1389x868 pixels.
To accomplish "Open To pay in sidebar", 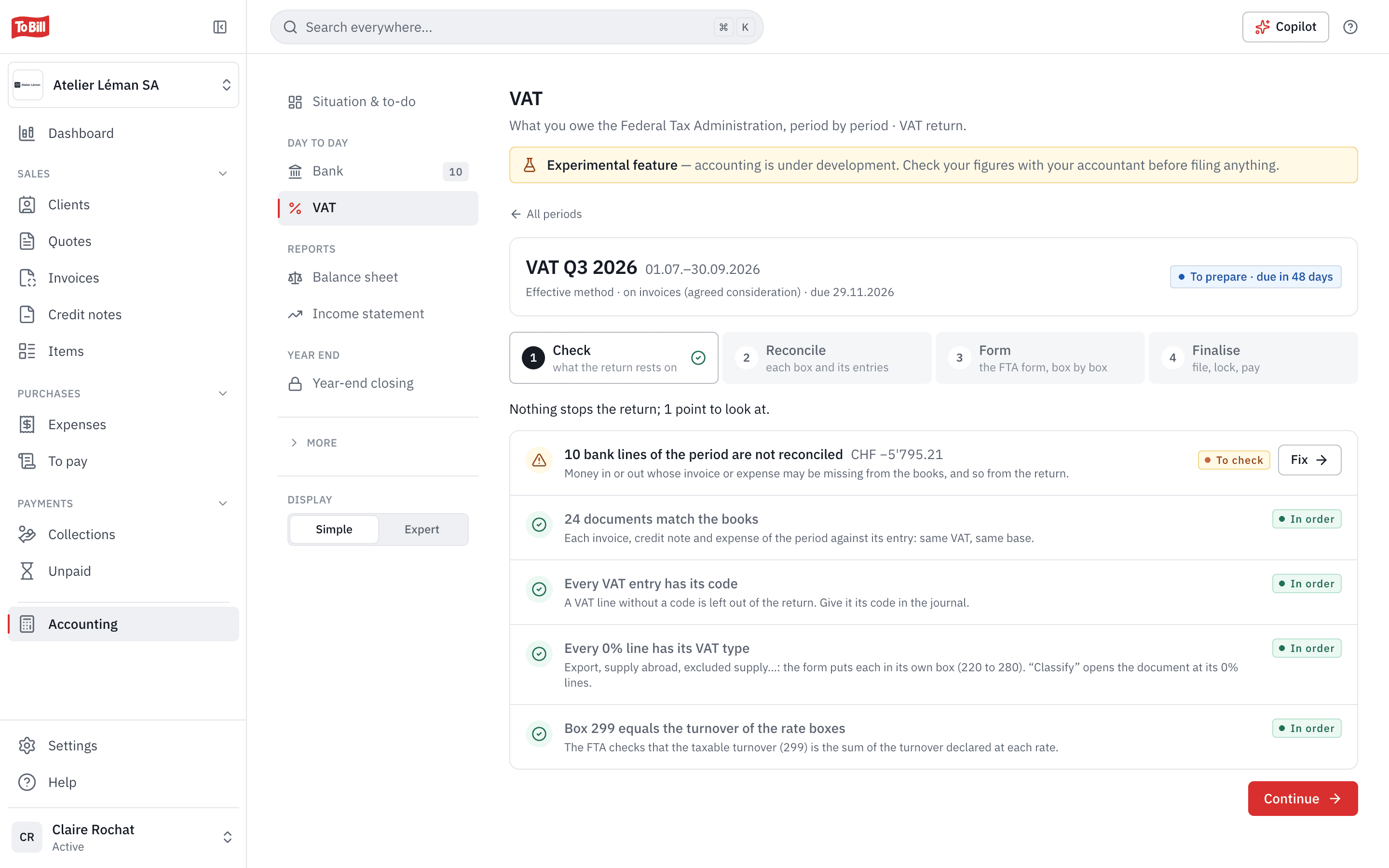I will [x=123, y=461].
